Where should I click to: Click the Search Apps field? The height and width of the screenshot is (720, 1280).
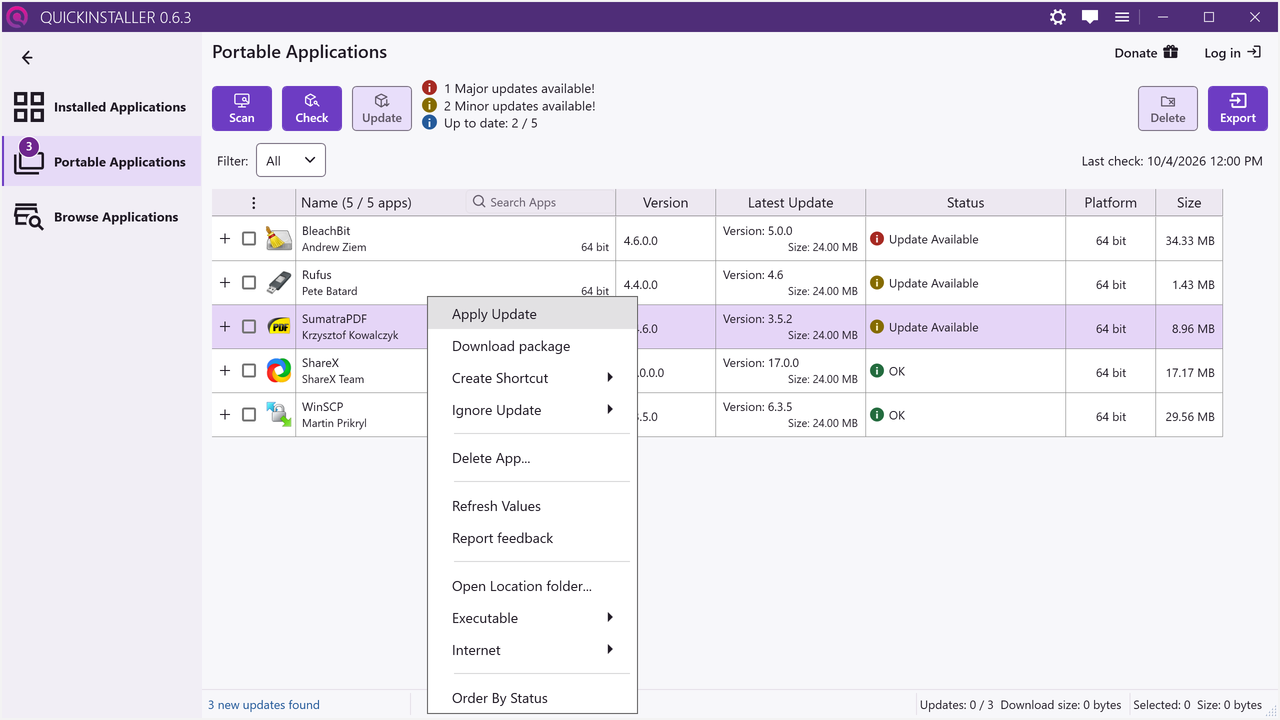click(540, 202)
